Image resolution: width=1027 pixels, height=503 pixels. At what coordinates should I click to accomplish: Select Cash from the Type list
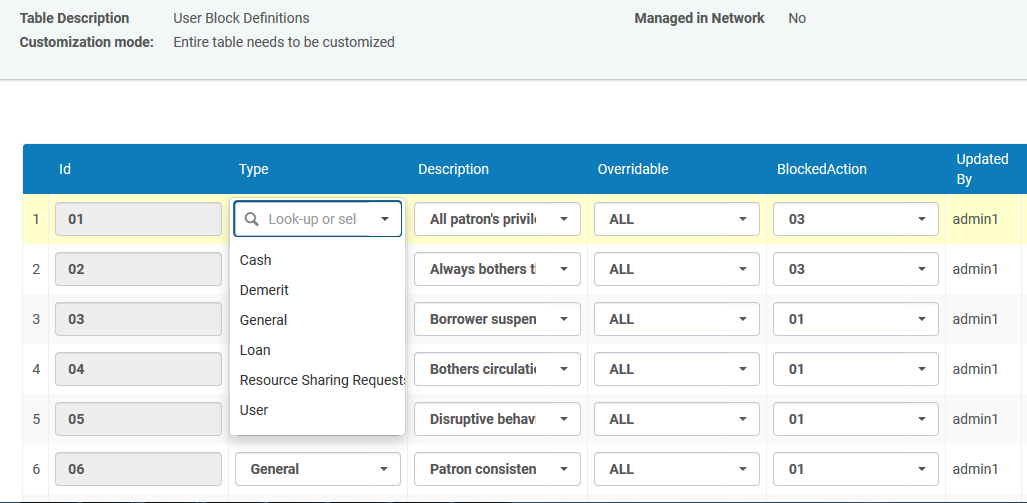tap(256, 260)
